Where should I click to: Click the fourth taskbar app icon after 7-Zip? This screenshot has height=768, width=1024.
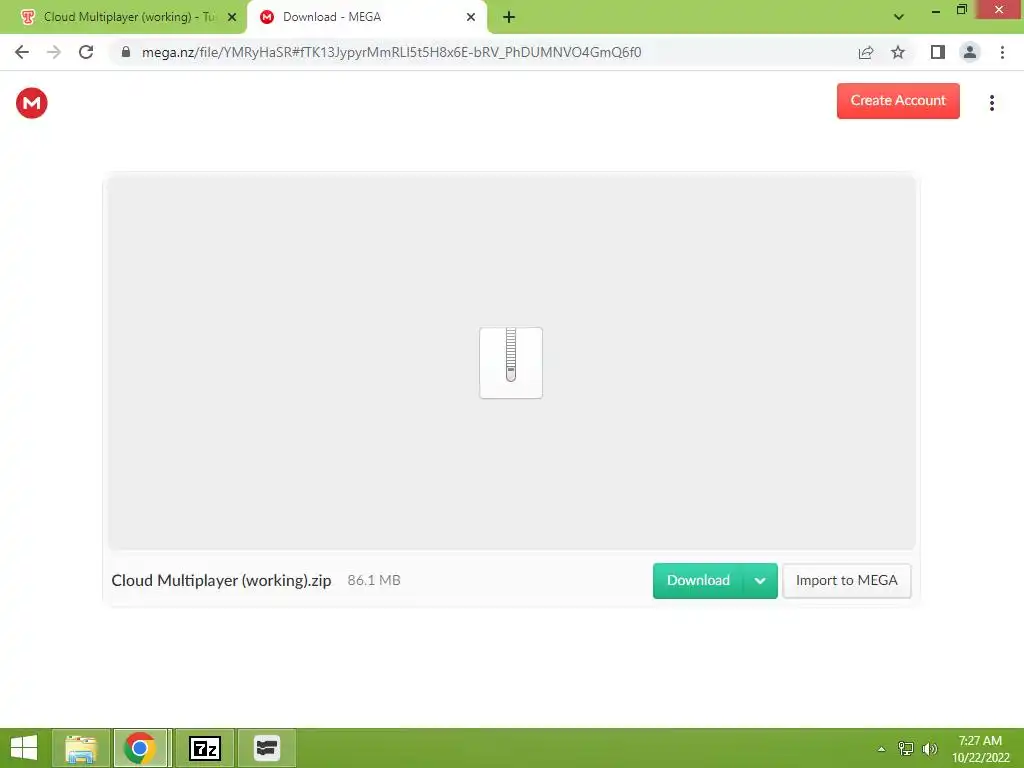(x=266, y=748)
